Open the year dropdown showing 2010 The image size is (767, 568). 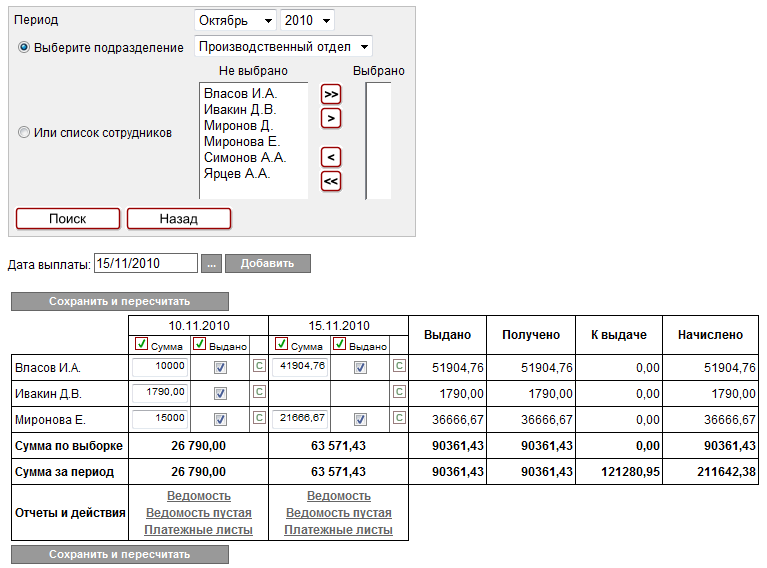307,21
